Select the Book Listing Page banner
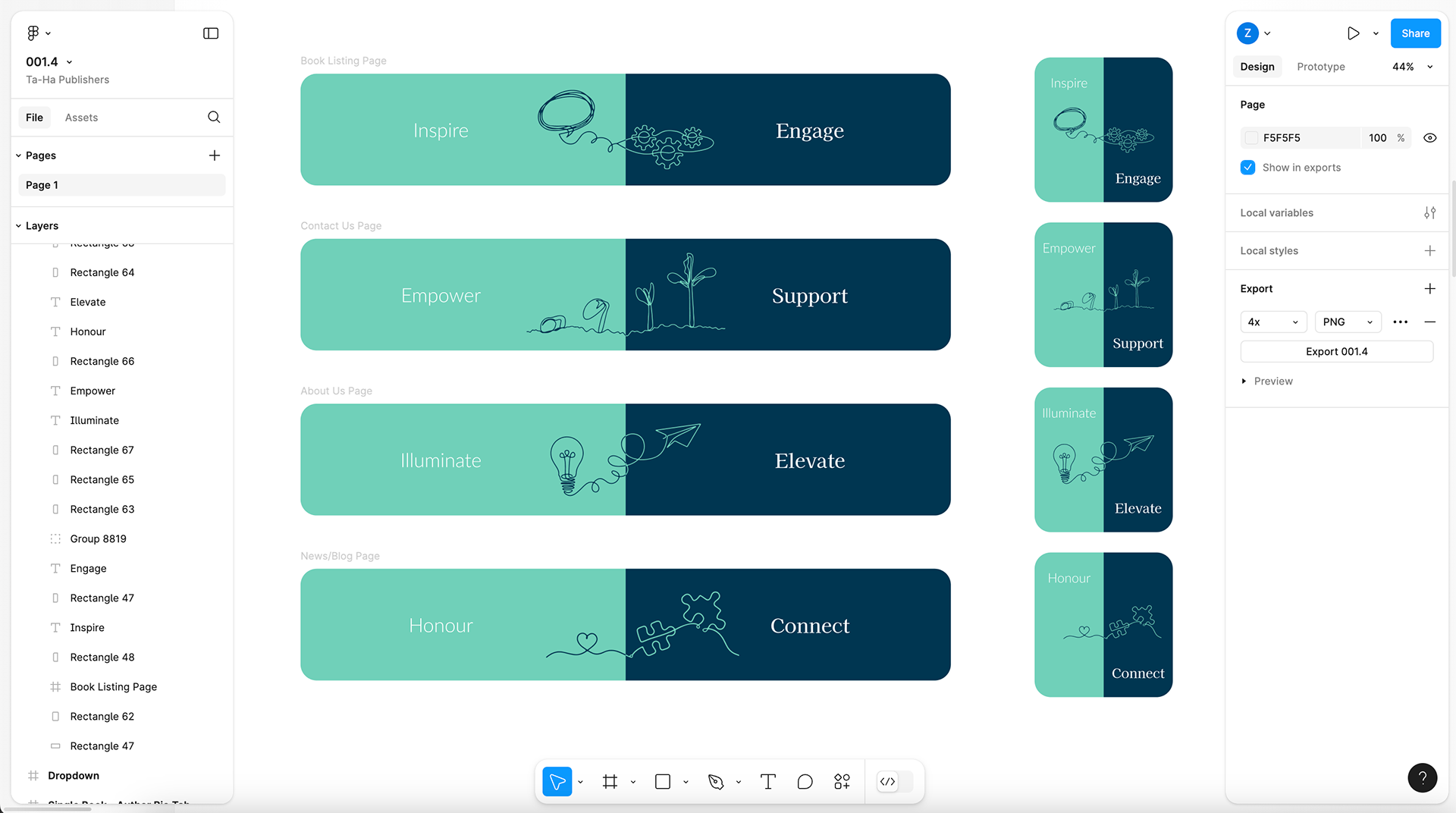This screenshot has height=813, width=1456. coord(625,130)
